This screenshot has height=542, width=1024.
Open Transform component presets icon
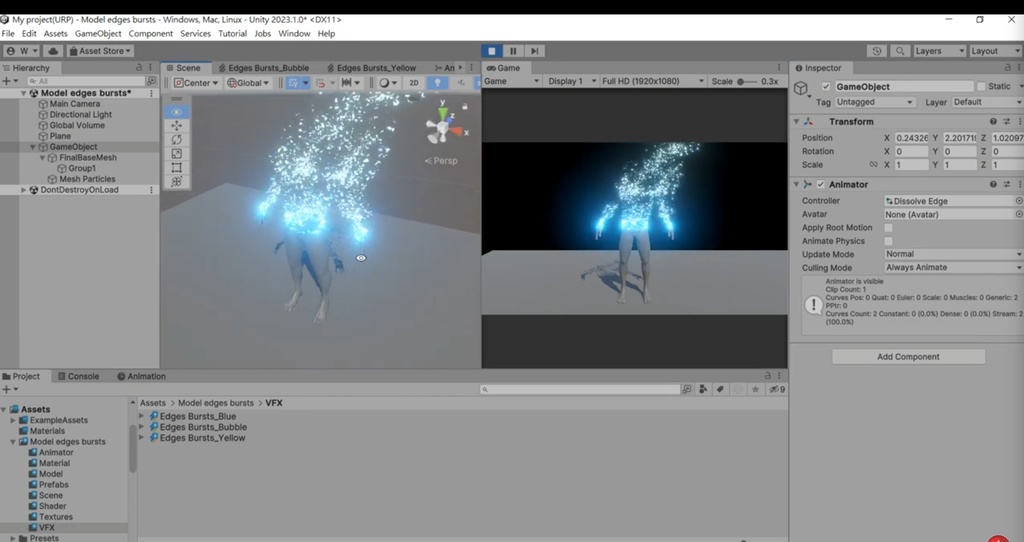[x=1006, y=121]
